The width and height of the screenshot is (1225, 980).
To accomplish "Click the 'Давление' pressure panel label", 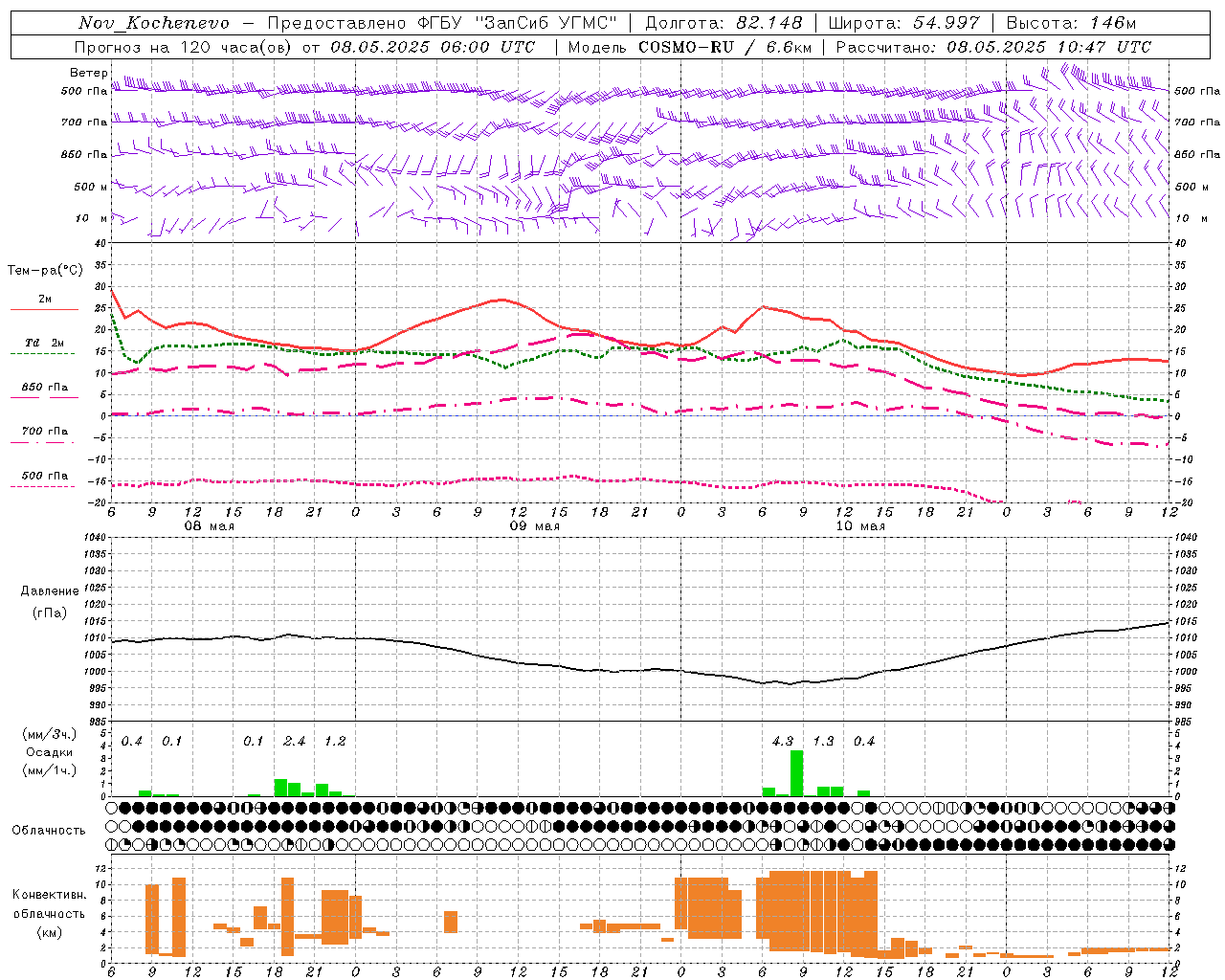I will click(x=49, y=591).
